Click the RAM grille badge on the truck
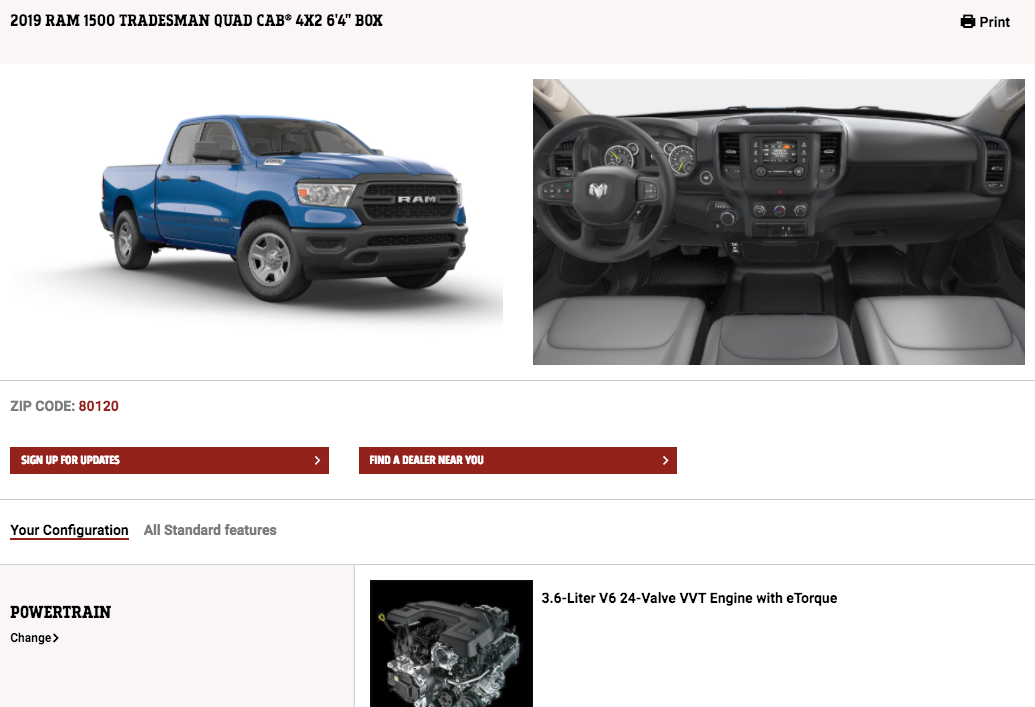Screen dimensions: 1035x707 coord(417,199)
